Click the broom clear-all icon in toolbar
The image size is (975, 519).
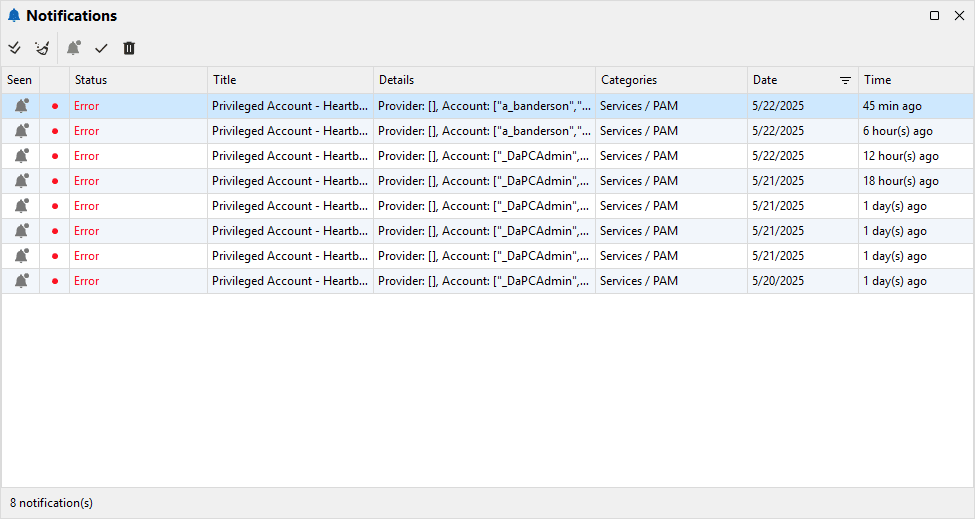pyautogui.click(x=42, y=48)
